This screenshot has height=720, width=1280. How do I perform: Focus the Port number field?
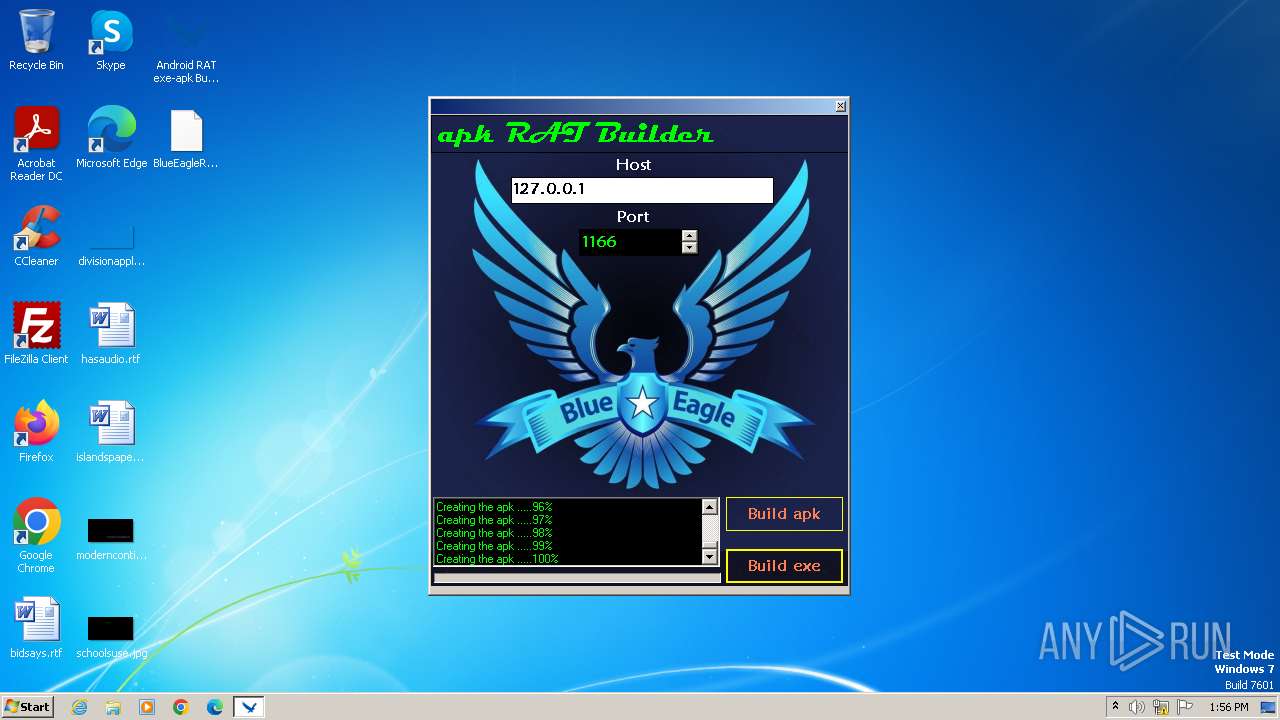click(x=630, y=242)
